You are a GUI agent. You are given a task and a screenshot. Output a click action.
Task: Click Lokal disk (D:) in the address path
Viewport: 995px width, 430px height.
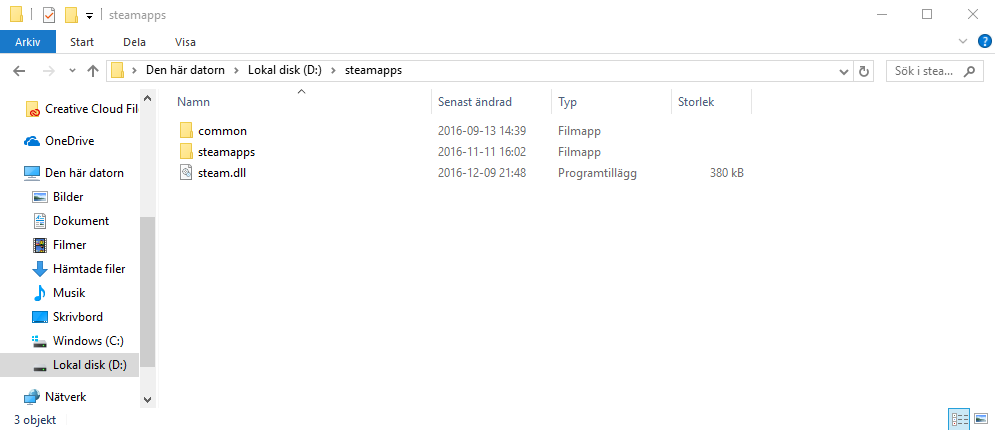[285, 71]
